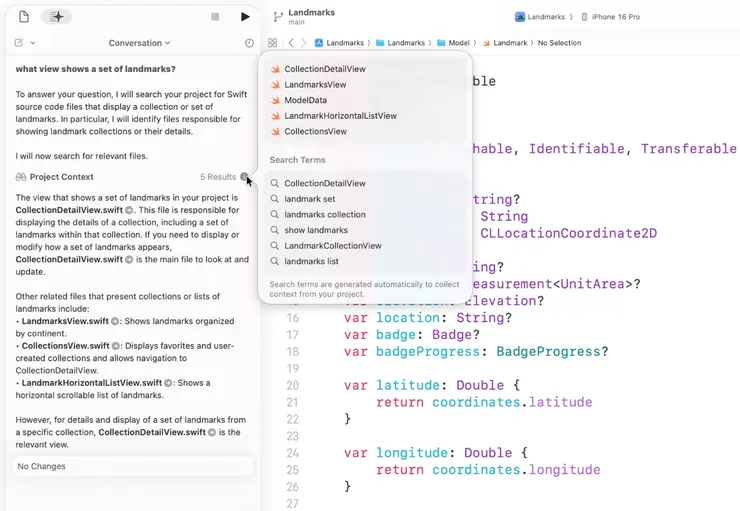This screenshot has width=740, height=511.
Task: Open the related items grid icon
Action: click(x=272, y=43)
